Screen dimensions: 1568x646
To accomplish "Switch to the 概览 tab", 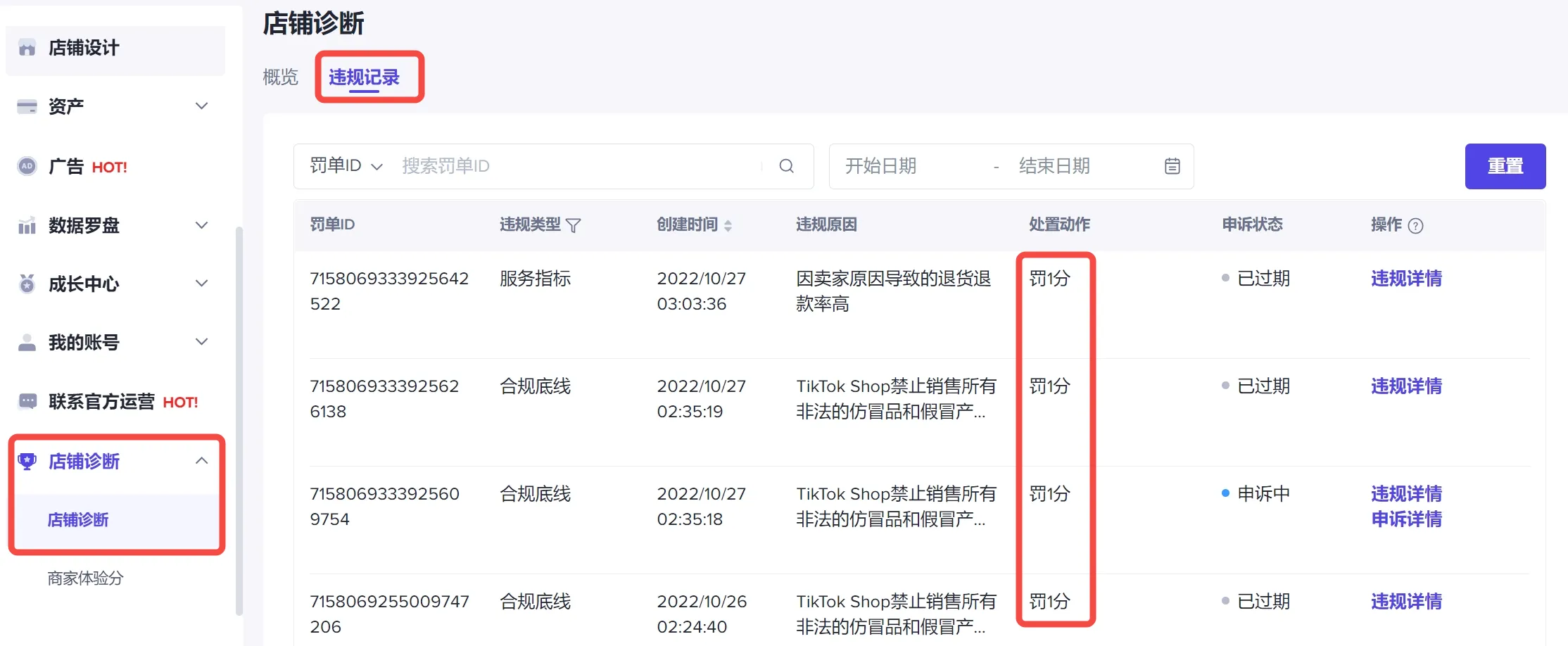I will (x=279, y=77).
